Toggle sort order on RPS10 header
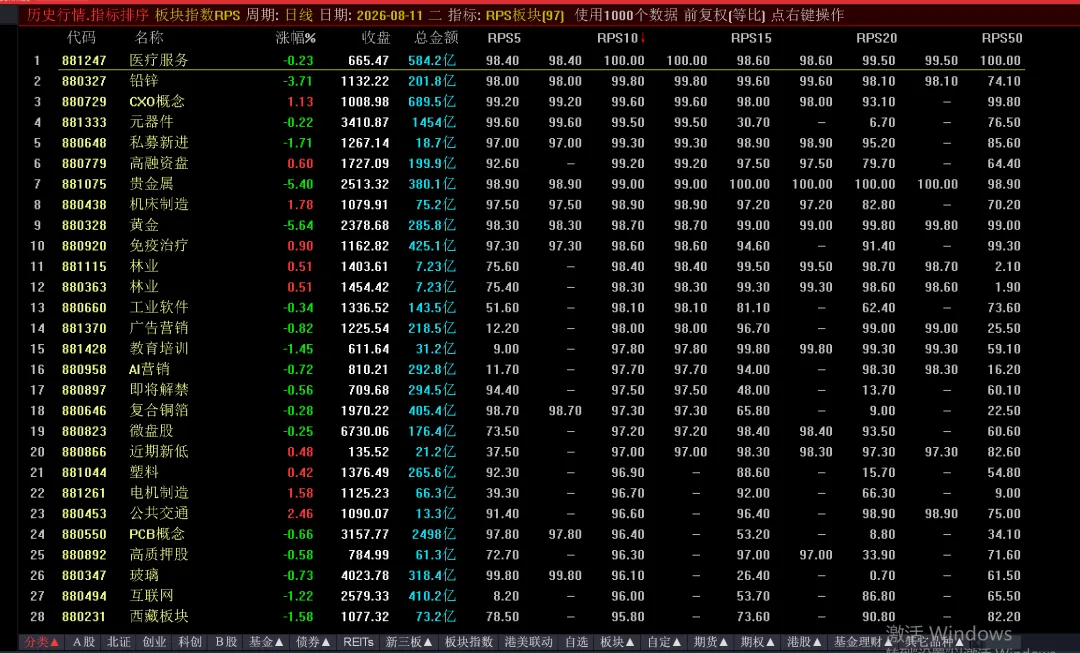This screenshot has height=653, width=1080. point(621,38)
